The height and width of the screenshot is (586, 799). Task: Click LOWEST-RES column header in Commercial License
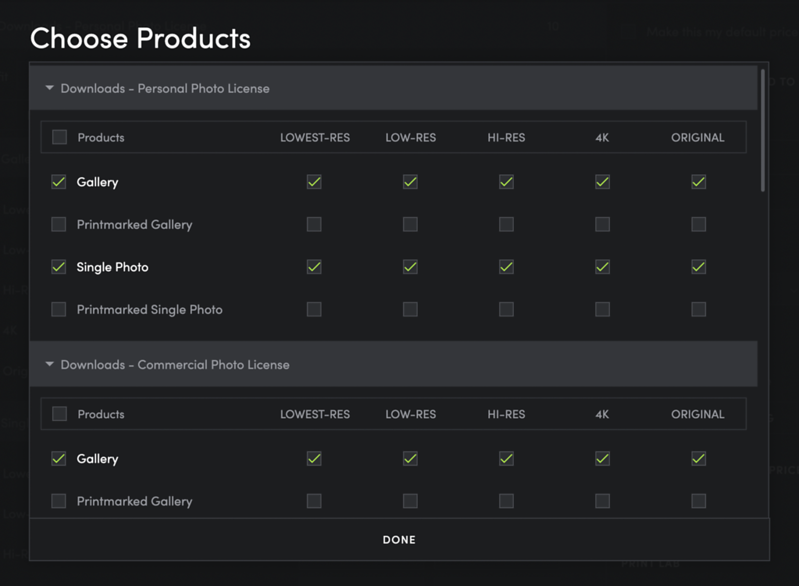point(315,414)
